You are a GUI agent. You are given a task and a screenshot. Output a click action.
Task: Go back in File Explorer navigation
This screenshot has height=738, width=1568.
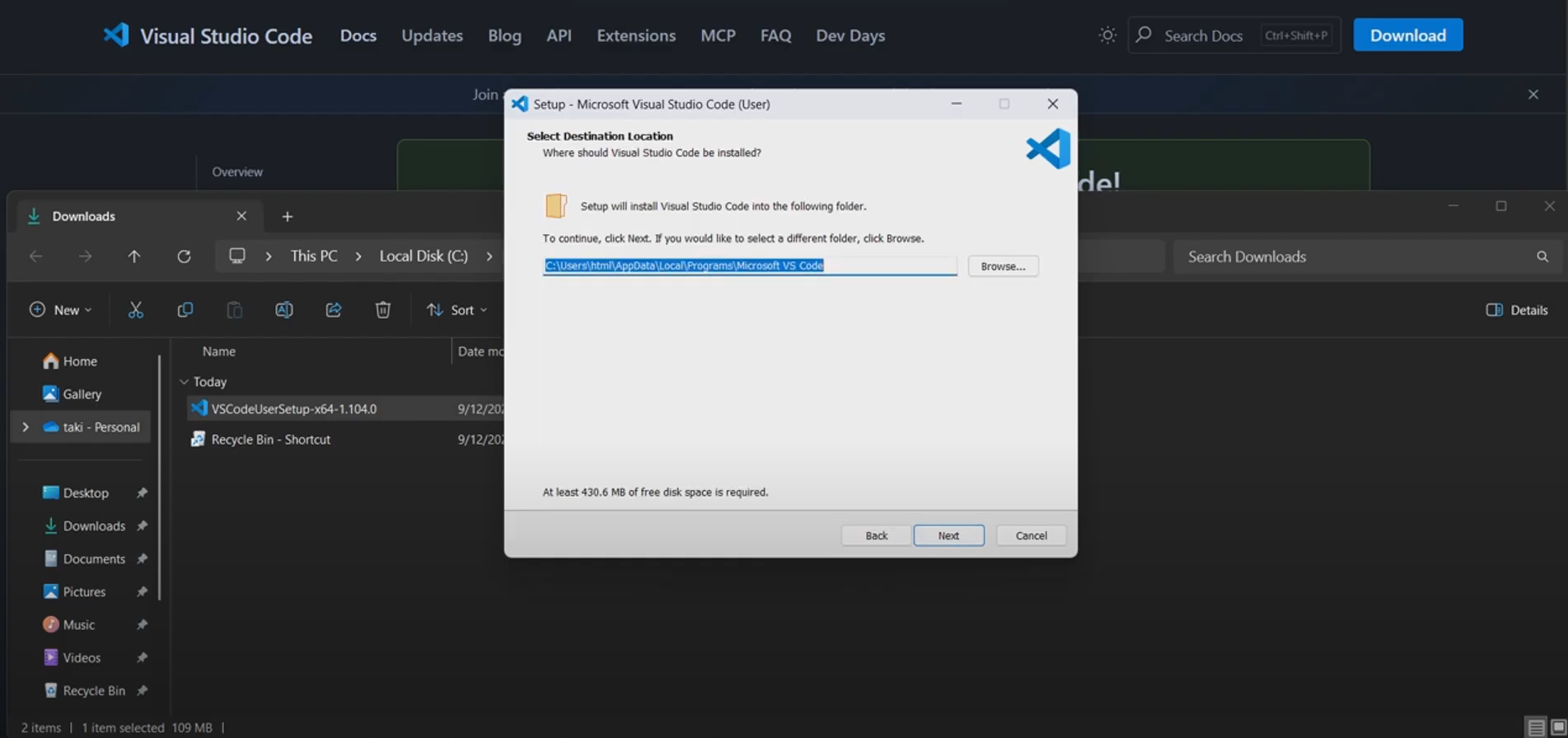click(x=35, y=256)
